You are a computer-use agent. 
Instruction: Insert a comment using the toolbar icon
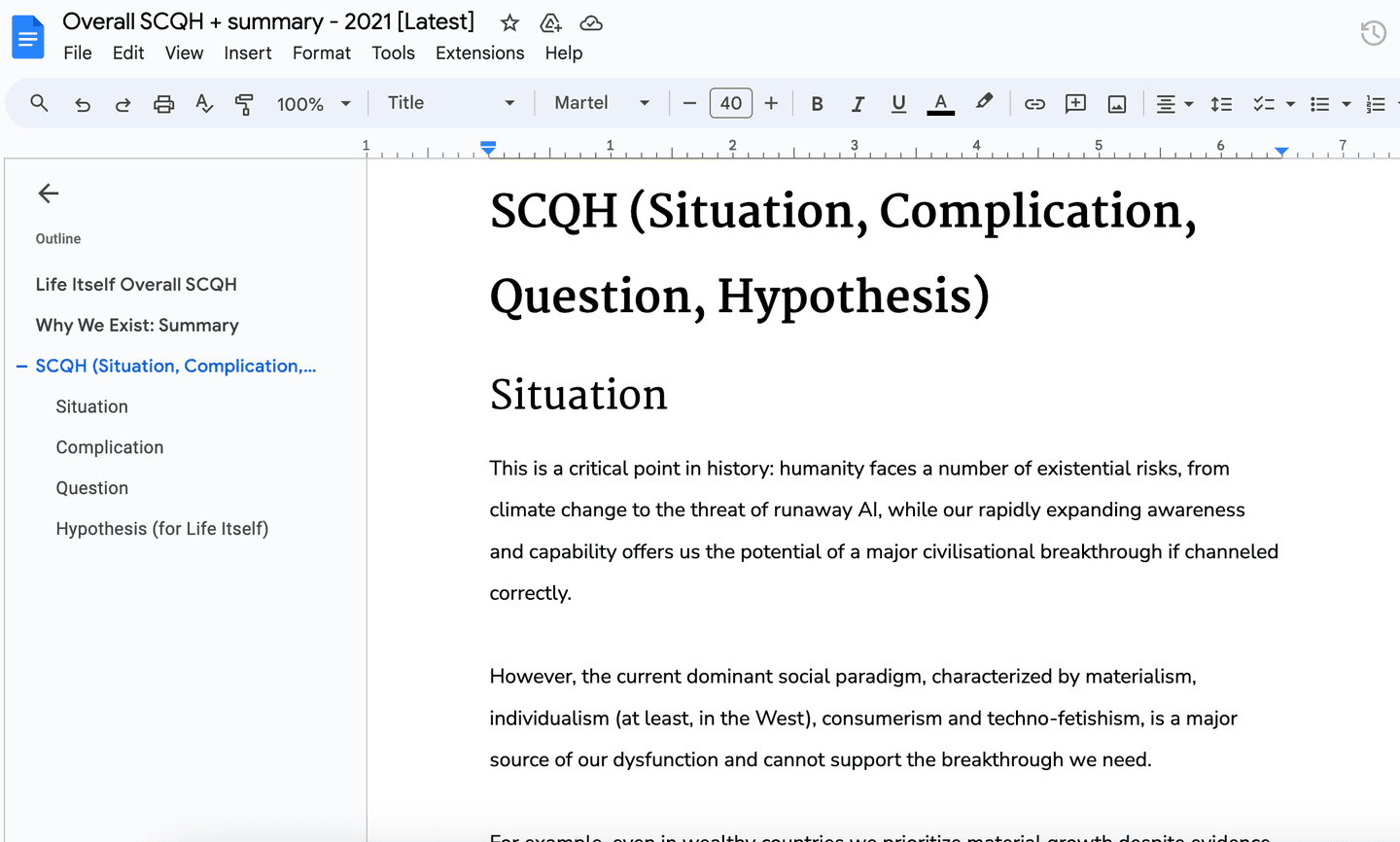click(1075, 103)
